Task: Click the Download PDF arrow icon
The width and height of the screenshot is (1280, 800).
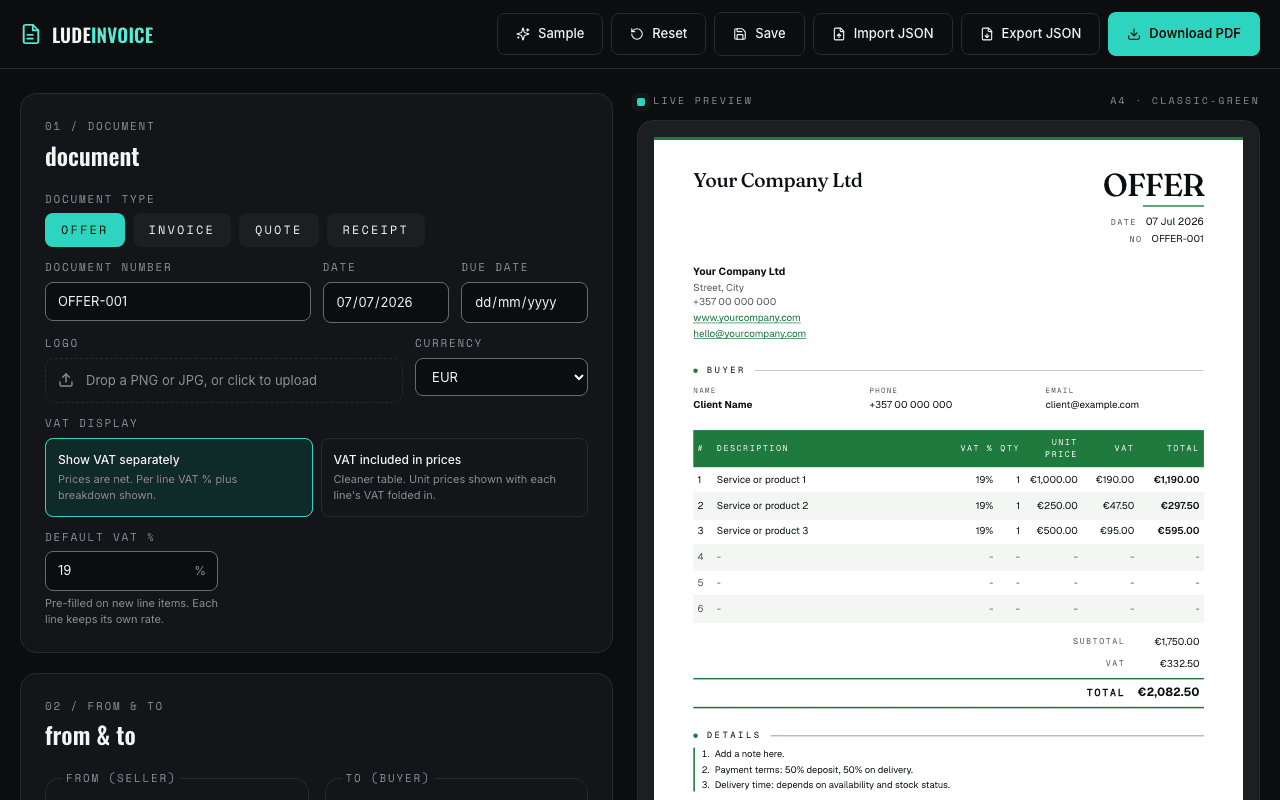Action: 1134,34
